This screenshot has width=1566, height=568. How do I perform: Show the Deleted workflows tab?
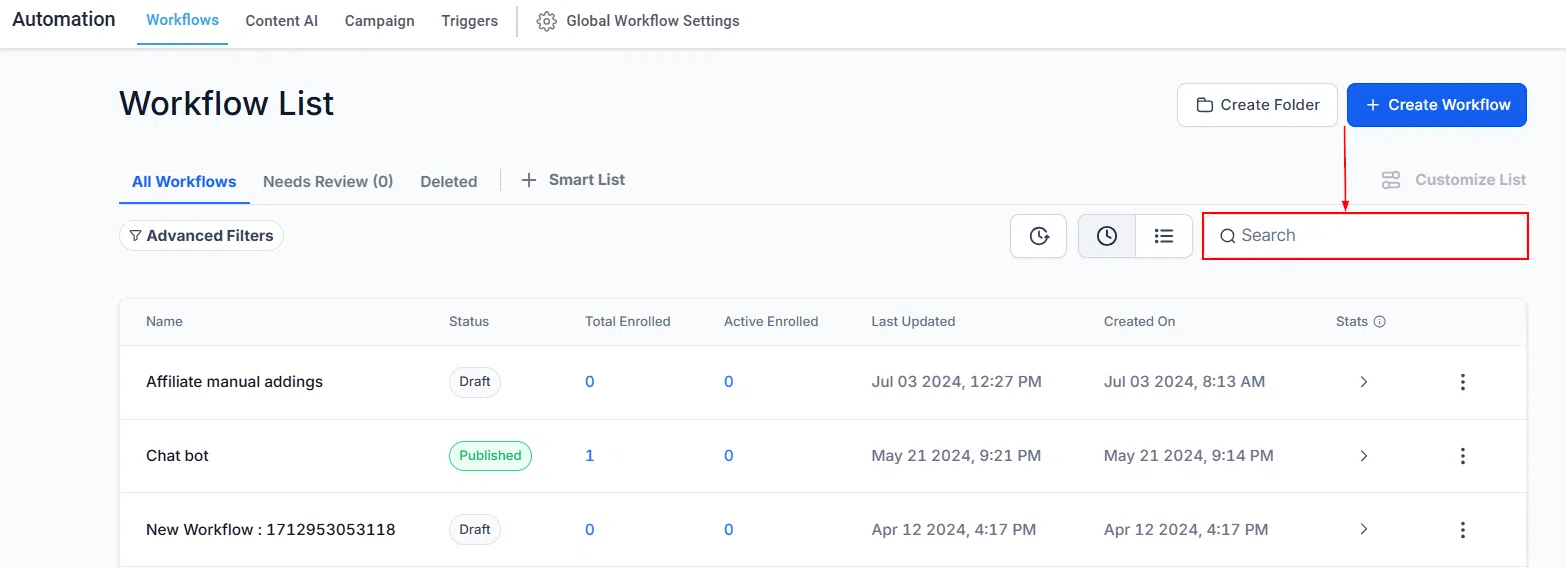(448, 182)
